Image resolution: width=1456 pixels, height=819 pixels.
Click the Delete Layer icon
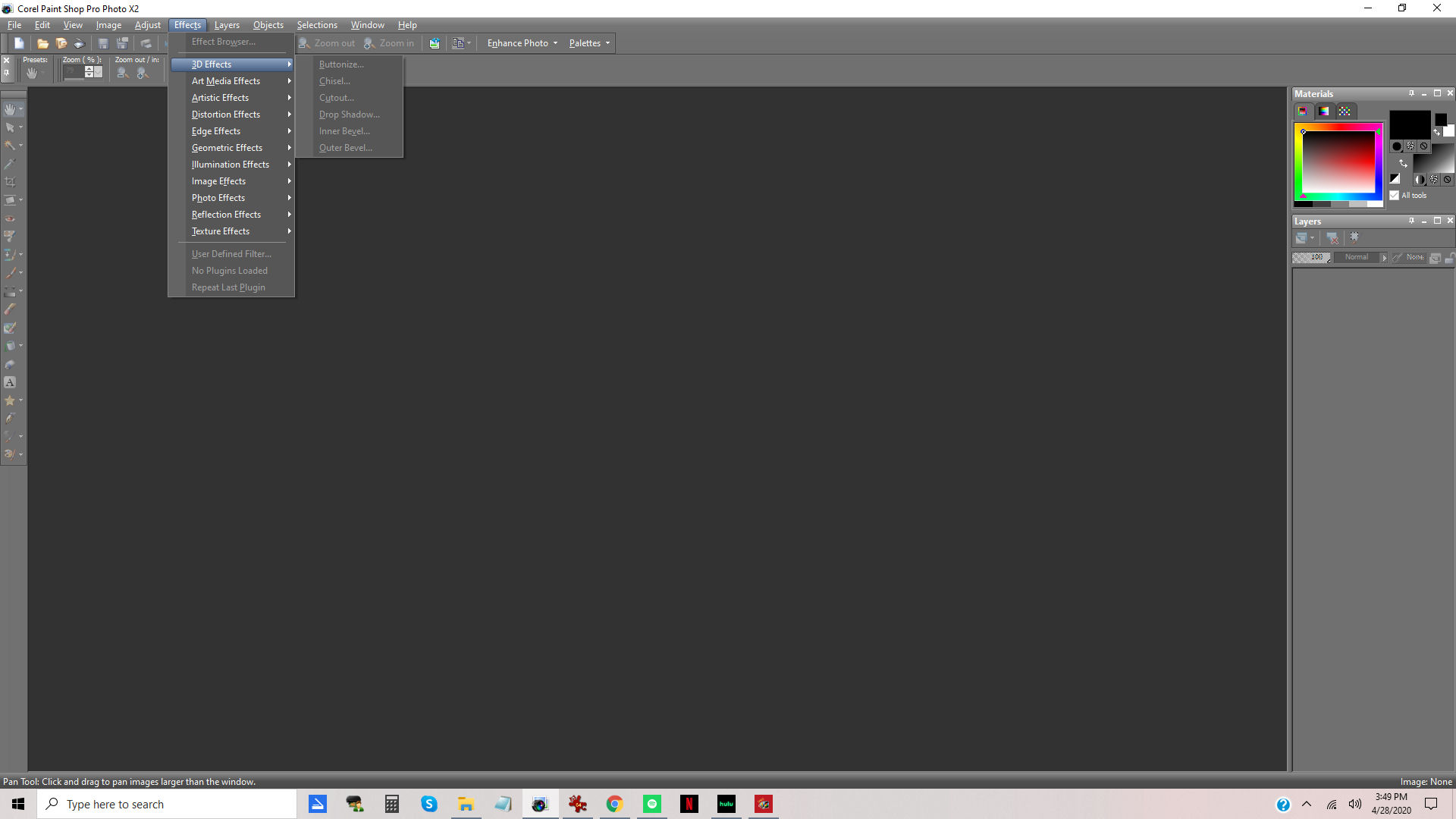tap(1332, 238)
